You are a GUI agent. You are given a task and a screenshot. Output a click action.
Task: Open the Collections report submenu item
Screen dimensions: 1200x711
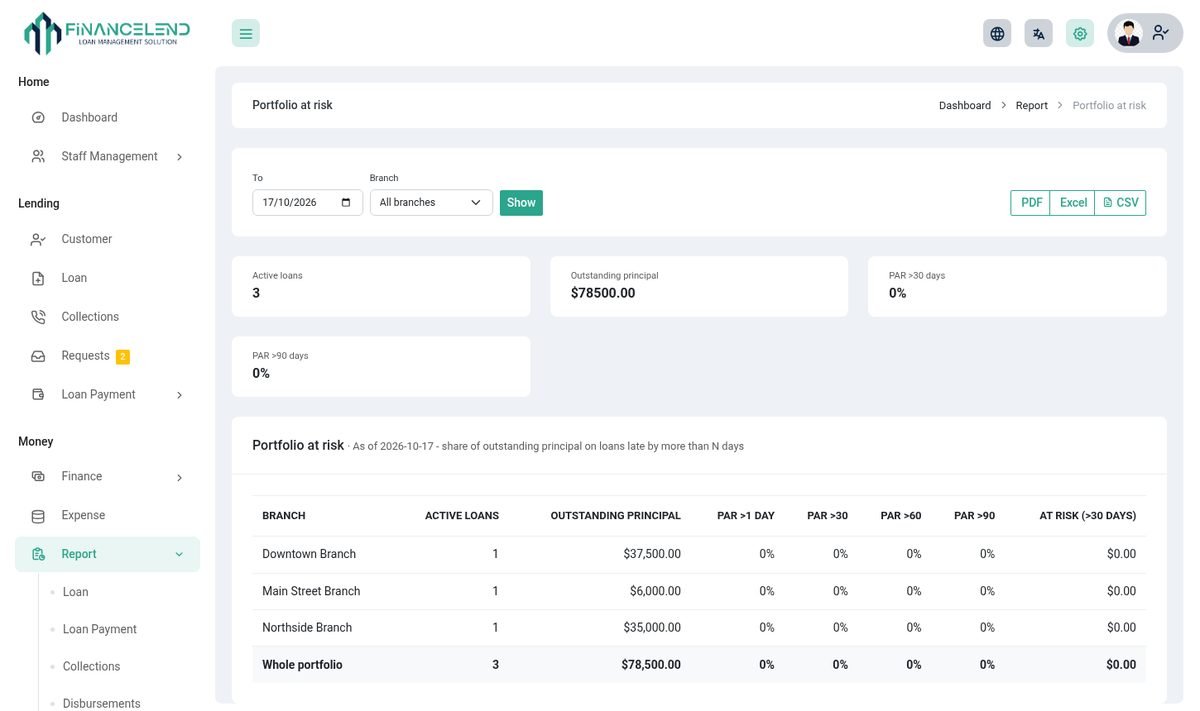click(91, 666)
